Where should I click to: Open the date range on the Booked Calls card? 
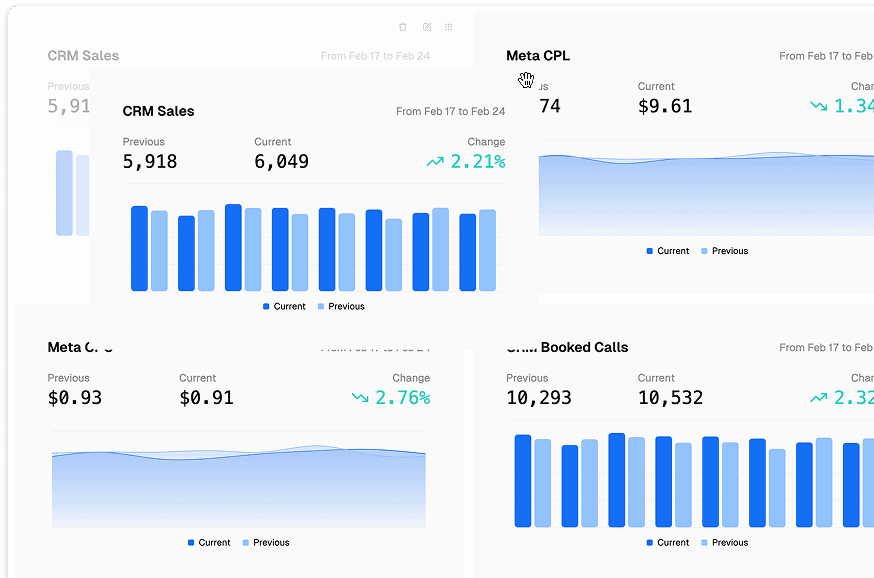825,348
